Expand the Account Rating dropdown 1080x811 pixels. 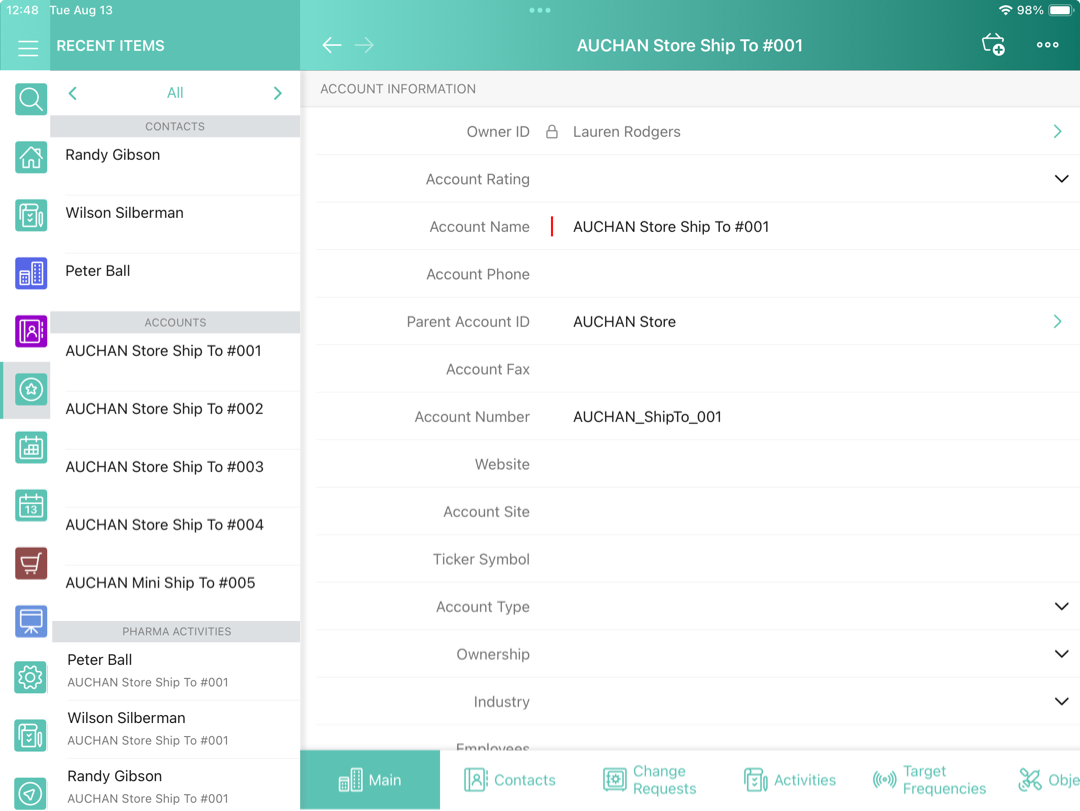click(x=1061, y=179)
